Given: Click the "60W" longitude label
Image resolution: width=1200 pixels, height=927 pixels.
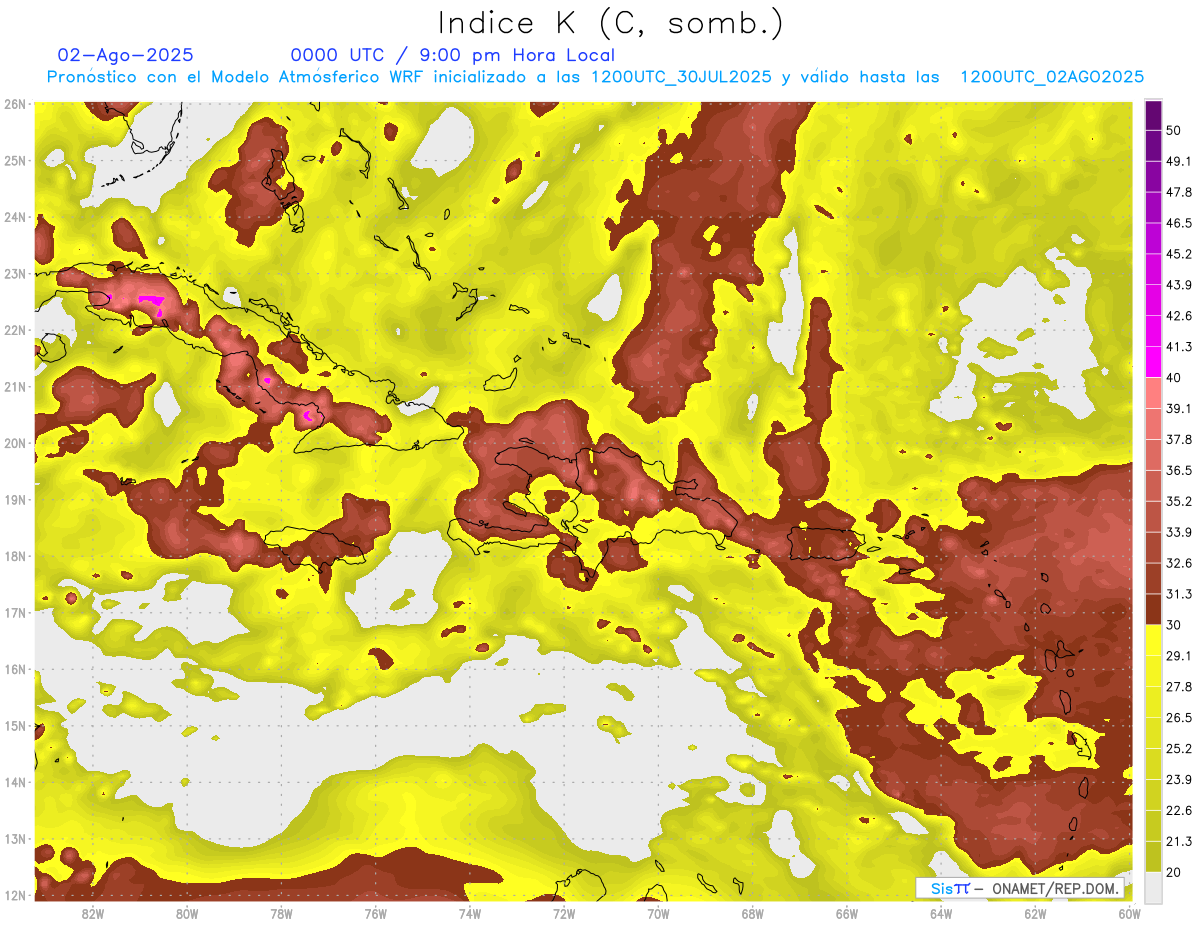Looking at the screenshot, I should coord(1129,913).
